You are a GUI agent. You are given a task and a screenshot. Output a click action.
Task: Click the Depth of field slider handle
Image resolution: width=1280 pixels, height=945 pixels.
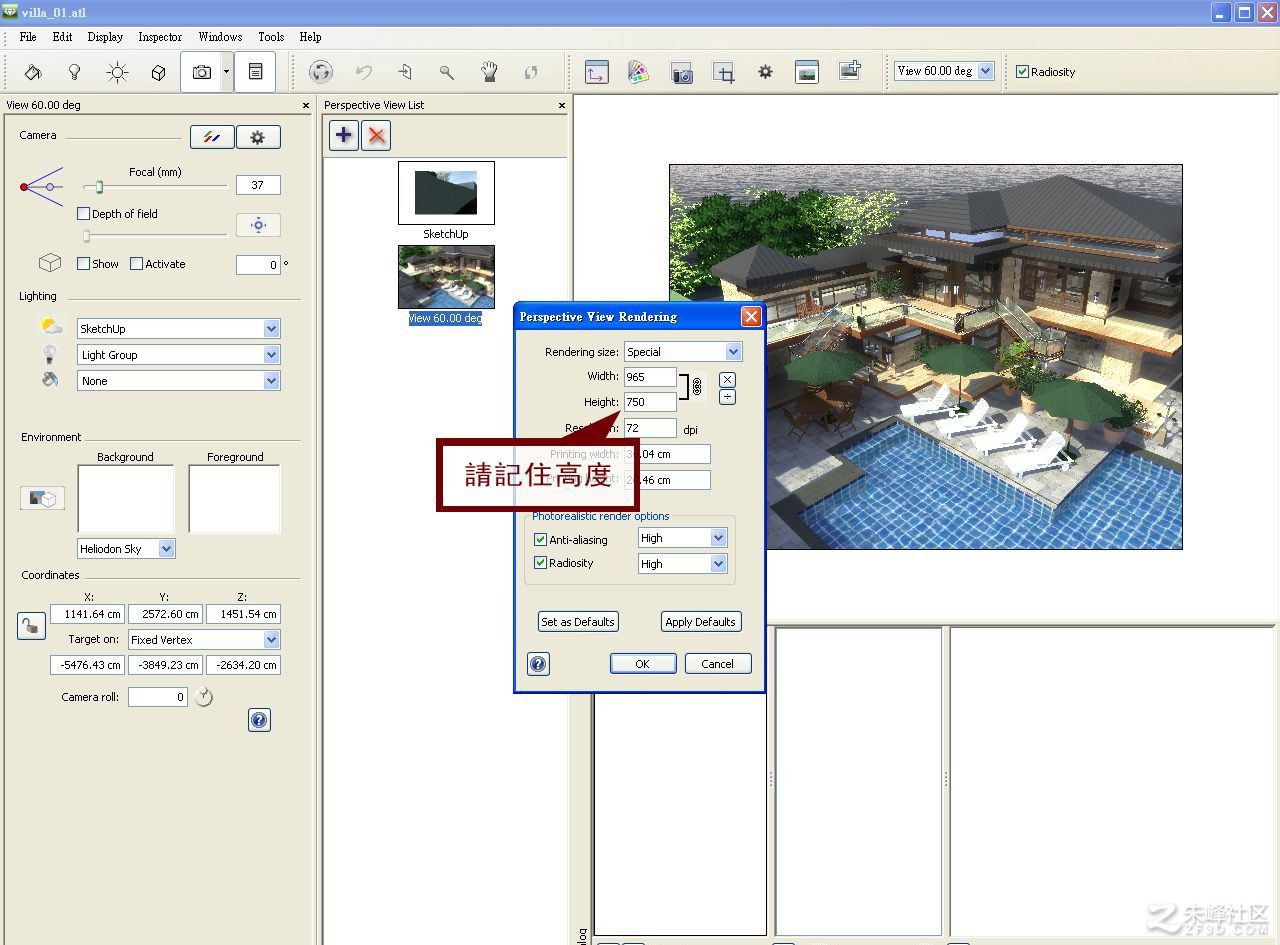coord(86,236)
